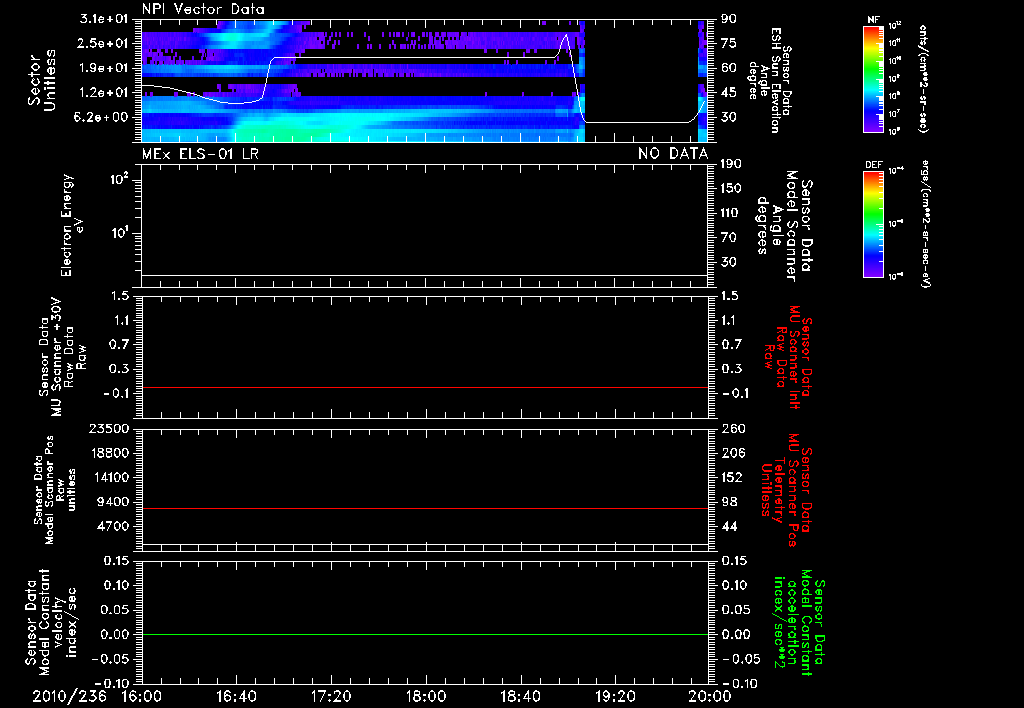Click the 'Model Scanner Angle degrees' axis title
The width and height of the screenshot is (1024, 708).
(x=784, y=226)
